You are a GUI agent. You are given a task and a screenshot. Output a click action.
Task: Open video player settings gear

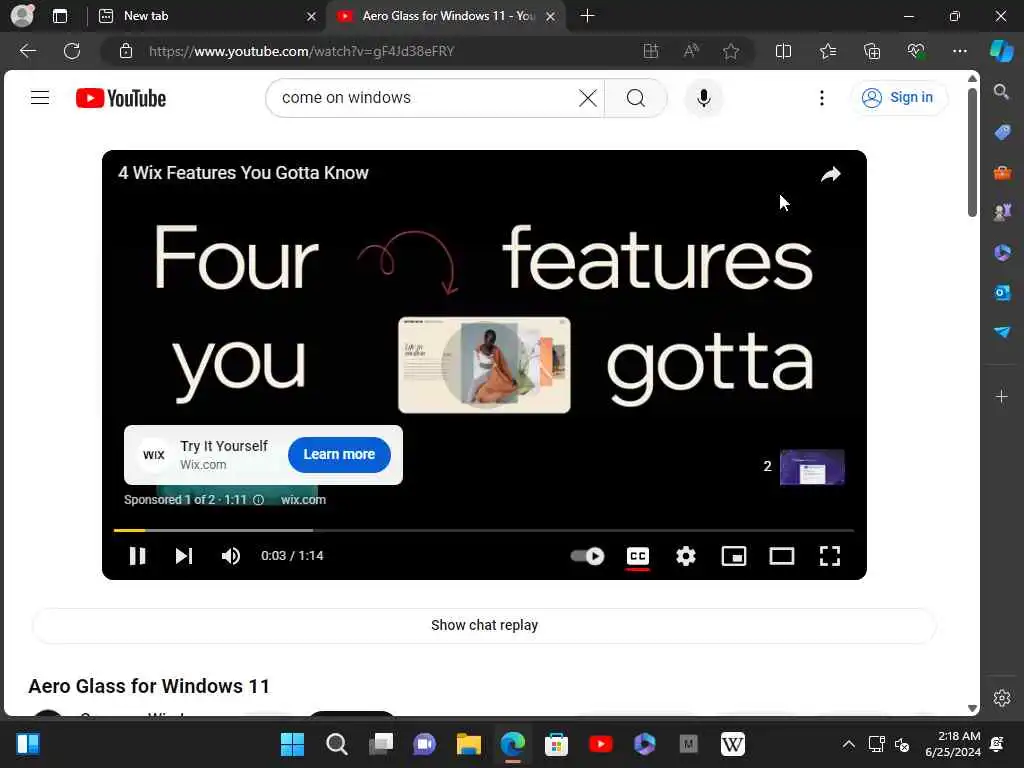point(686,556)
